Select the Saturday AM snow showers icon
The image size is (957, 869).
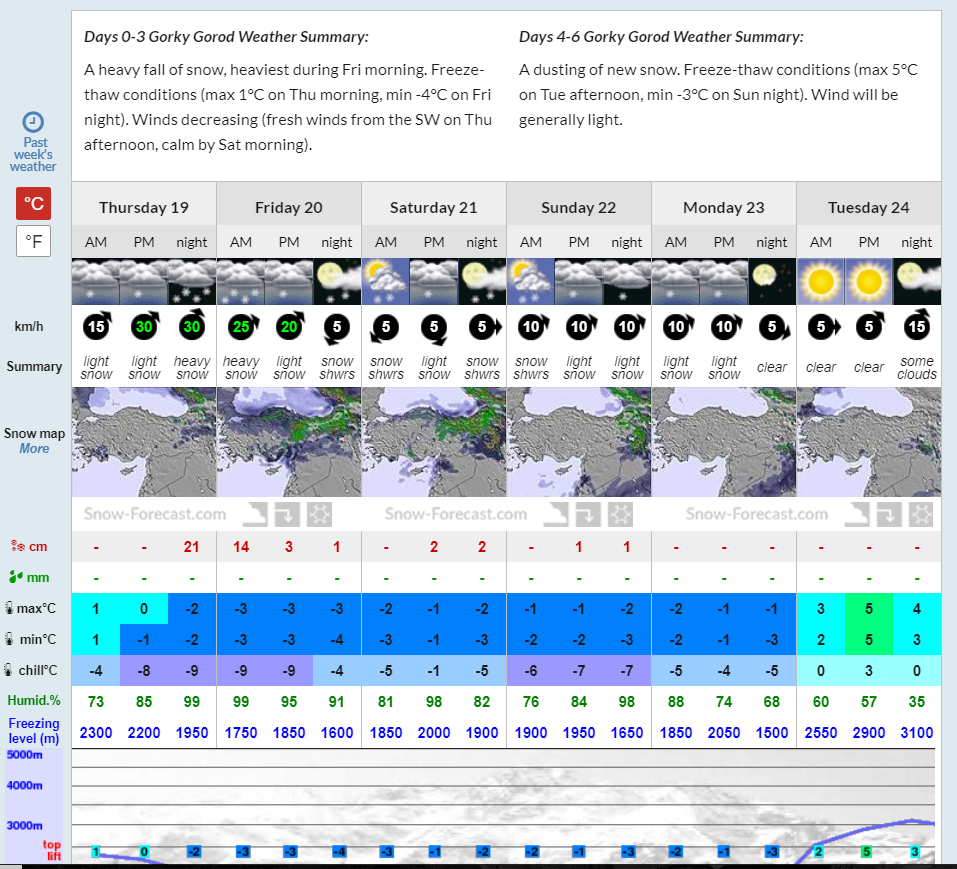pyautogui.click(x=386, y=281)
